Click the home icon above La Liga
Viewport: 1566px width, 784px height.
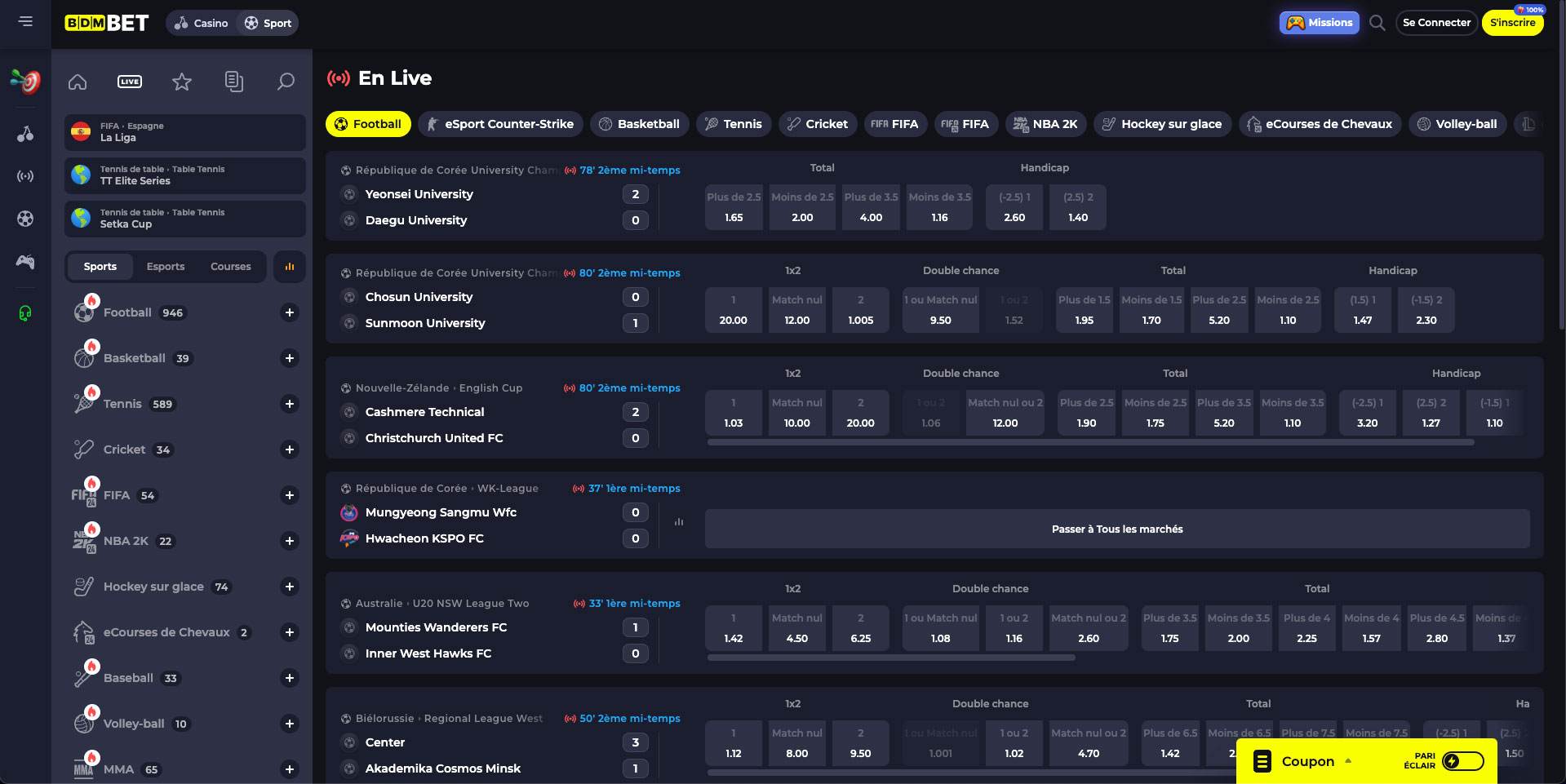[x=78, y=82]
